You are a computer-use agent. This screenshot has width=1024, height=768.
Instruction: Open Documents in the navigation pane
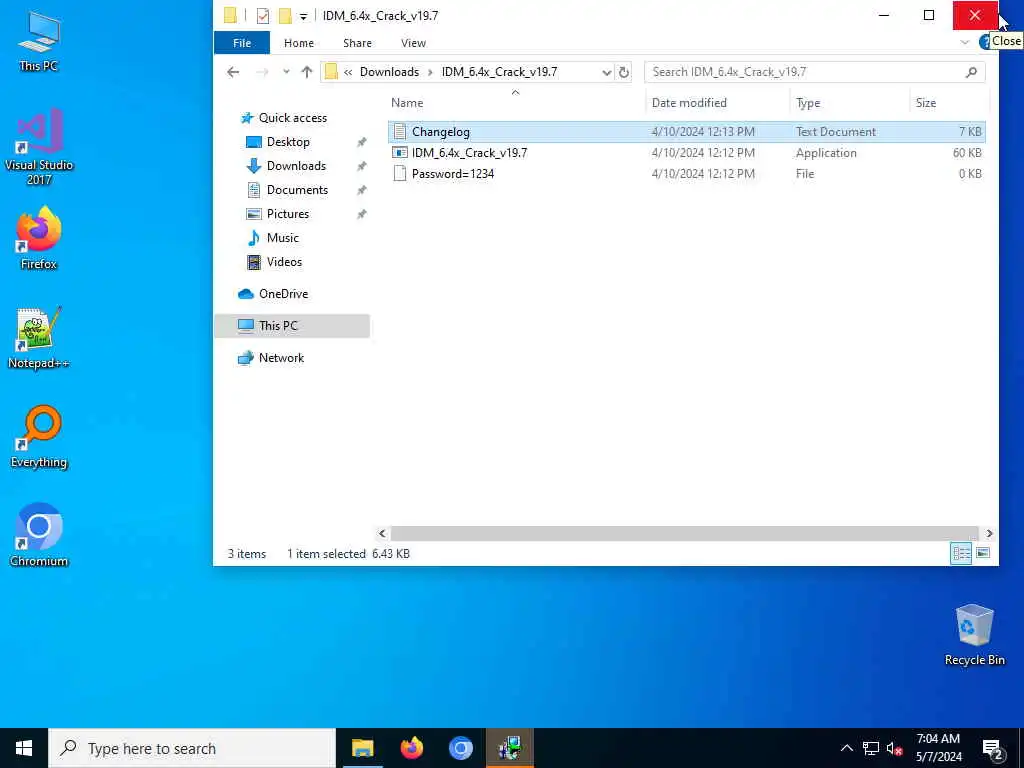[x=297, y=190]
